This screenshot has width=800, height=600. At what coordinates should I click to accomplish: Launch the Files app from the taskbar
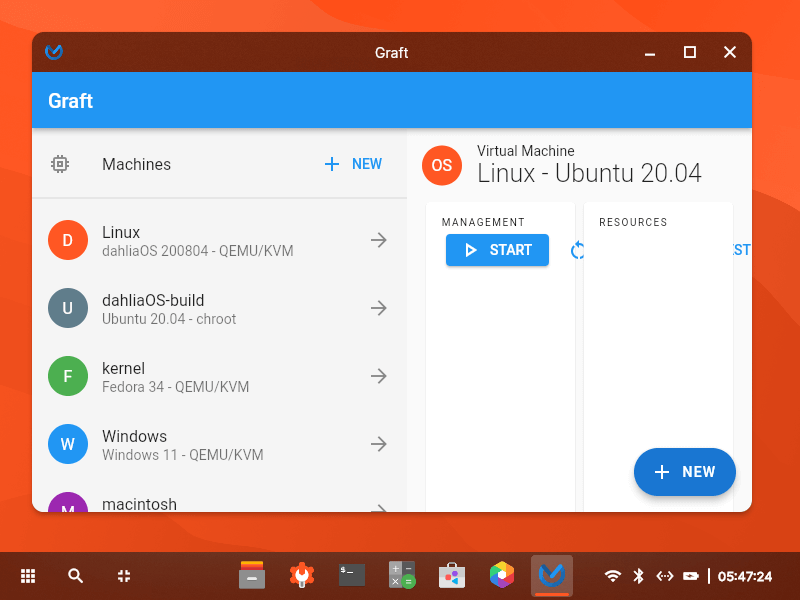point(252,575)
